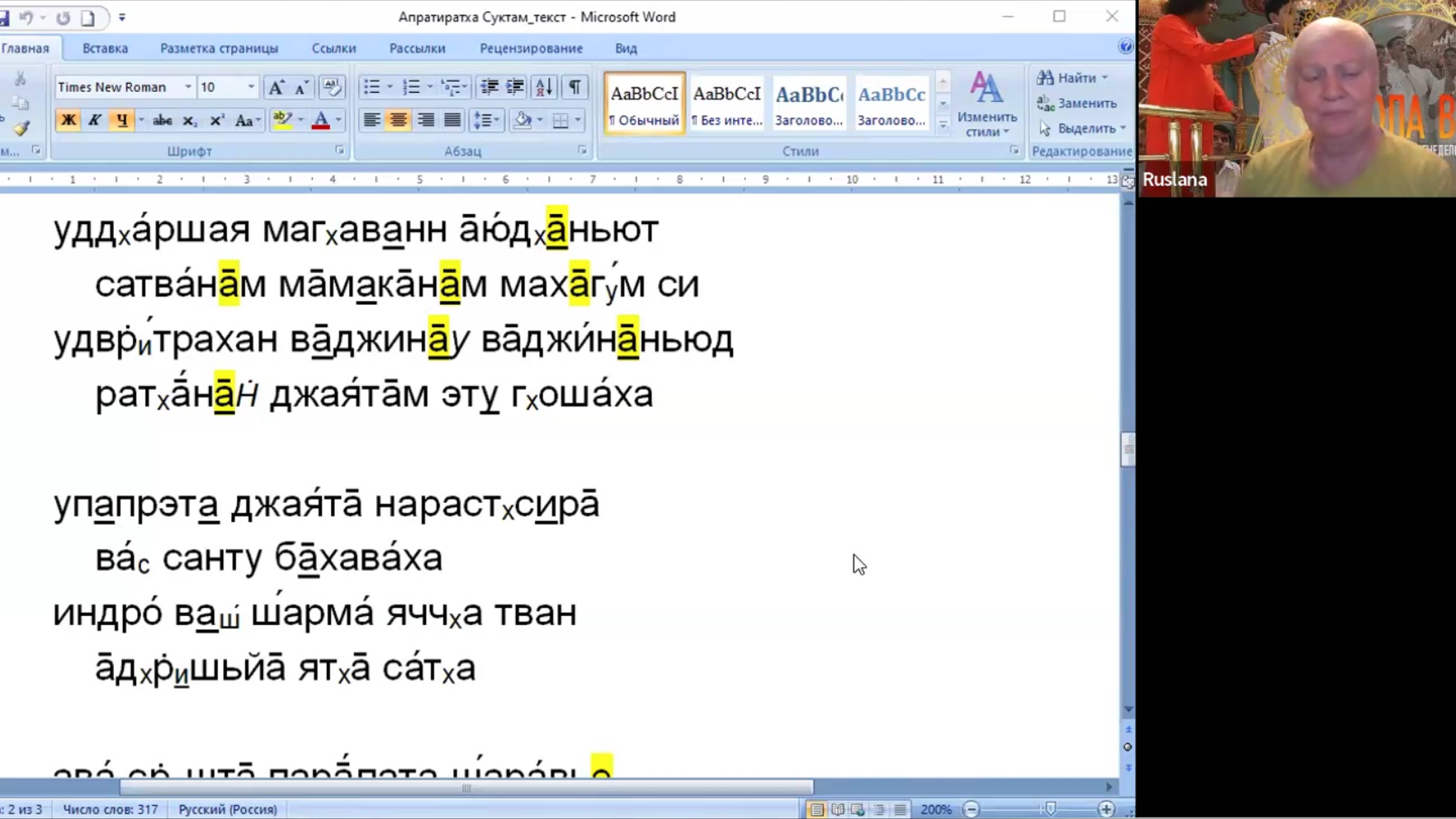Open the font size 10 dropdown
Screen dimensions: 1456x819
click(251, 87)
